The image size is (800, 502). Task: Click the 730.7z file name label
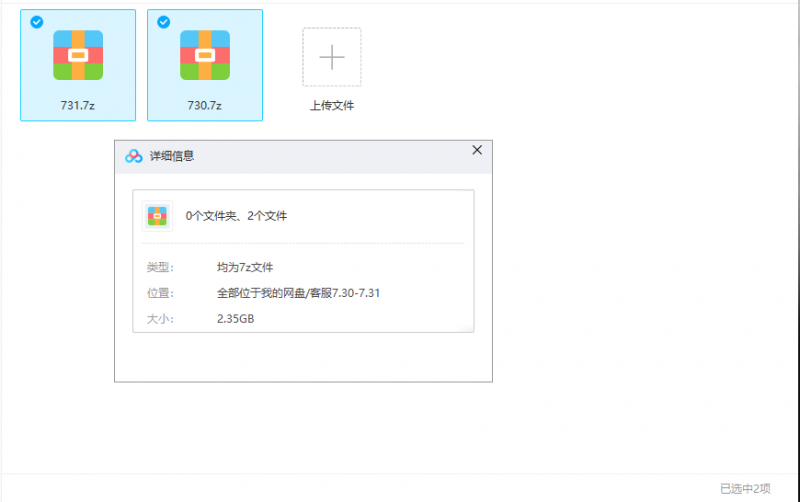click(205, 105)
